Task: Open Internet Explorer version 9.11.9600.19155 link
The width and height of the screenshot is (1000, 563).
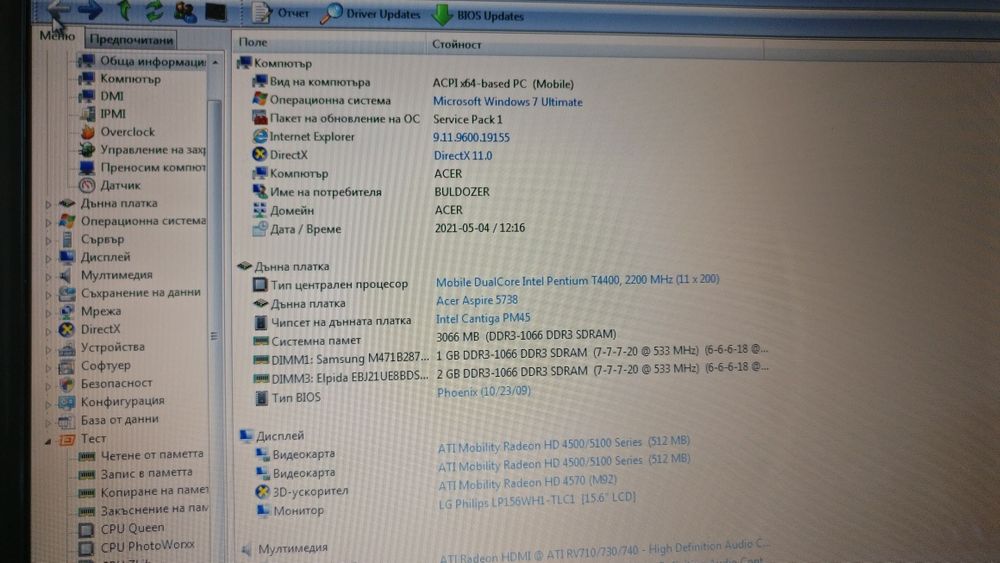Action: click(x=471, y=138)
